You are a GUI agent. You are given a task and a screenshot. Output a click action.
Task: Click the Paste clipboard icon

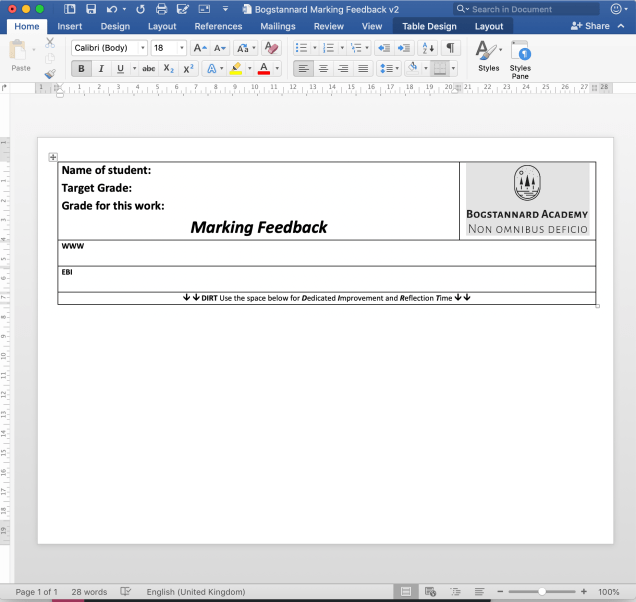[x=18, y=50]
